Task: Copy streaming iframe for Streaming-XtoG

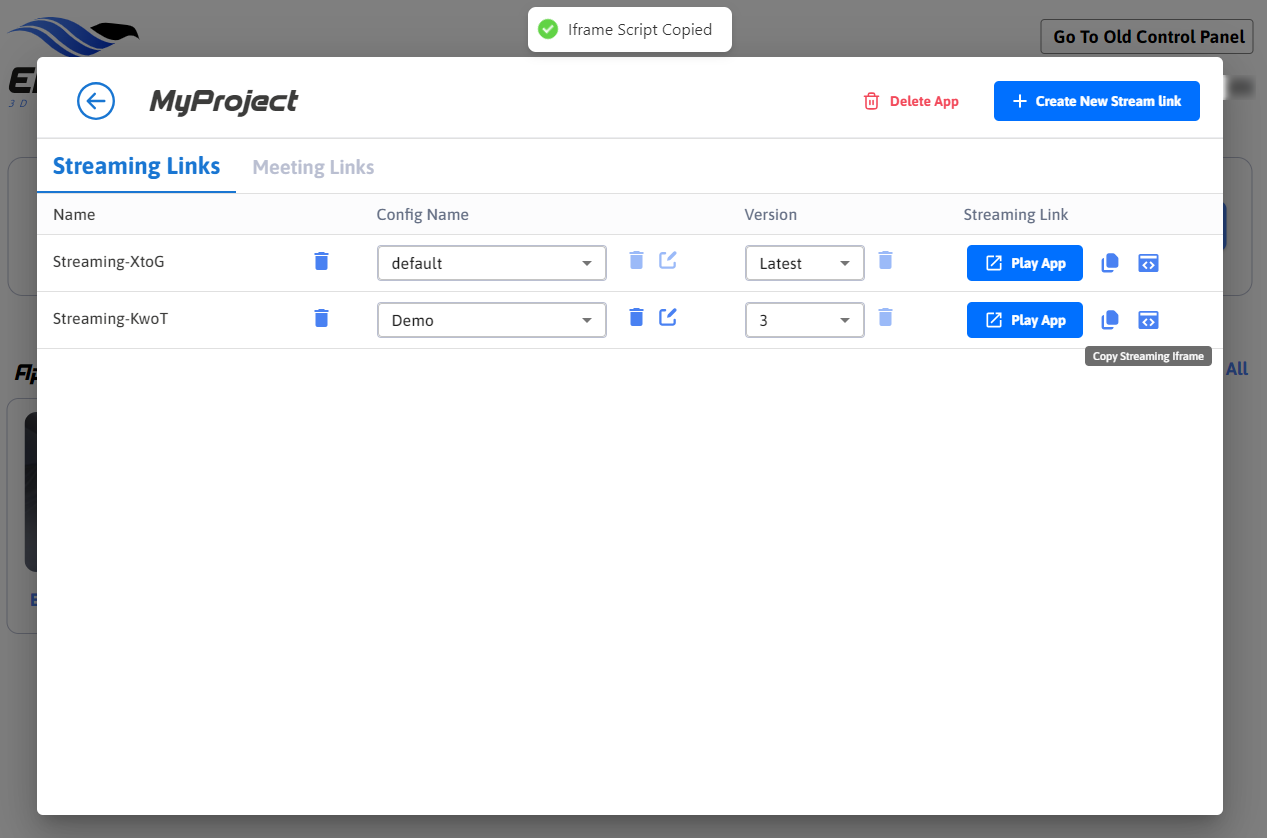Action: tap(1149, 264)
